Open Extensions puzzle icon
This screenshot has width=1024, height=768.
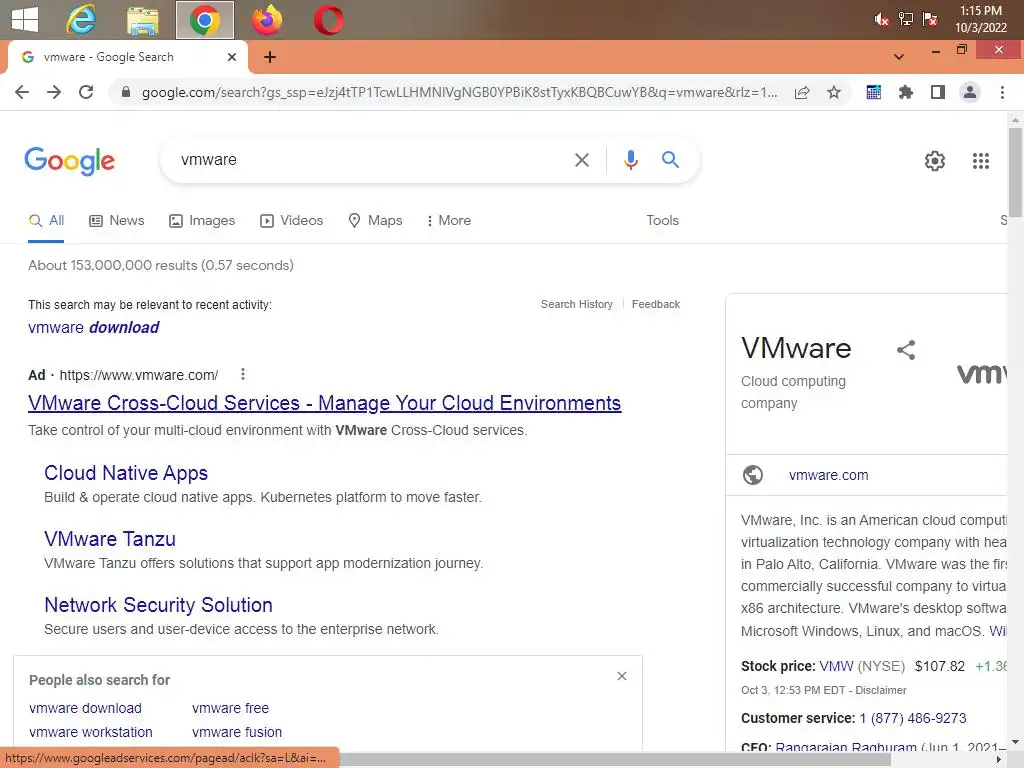click(x=906, y=92)
